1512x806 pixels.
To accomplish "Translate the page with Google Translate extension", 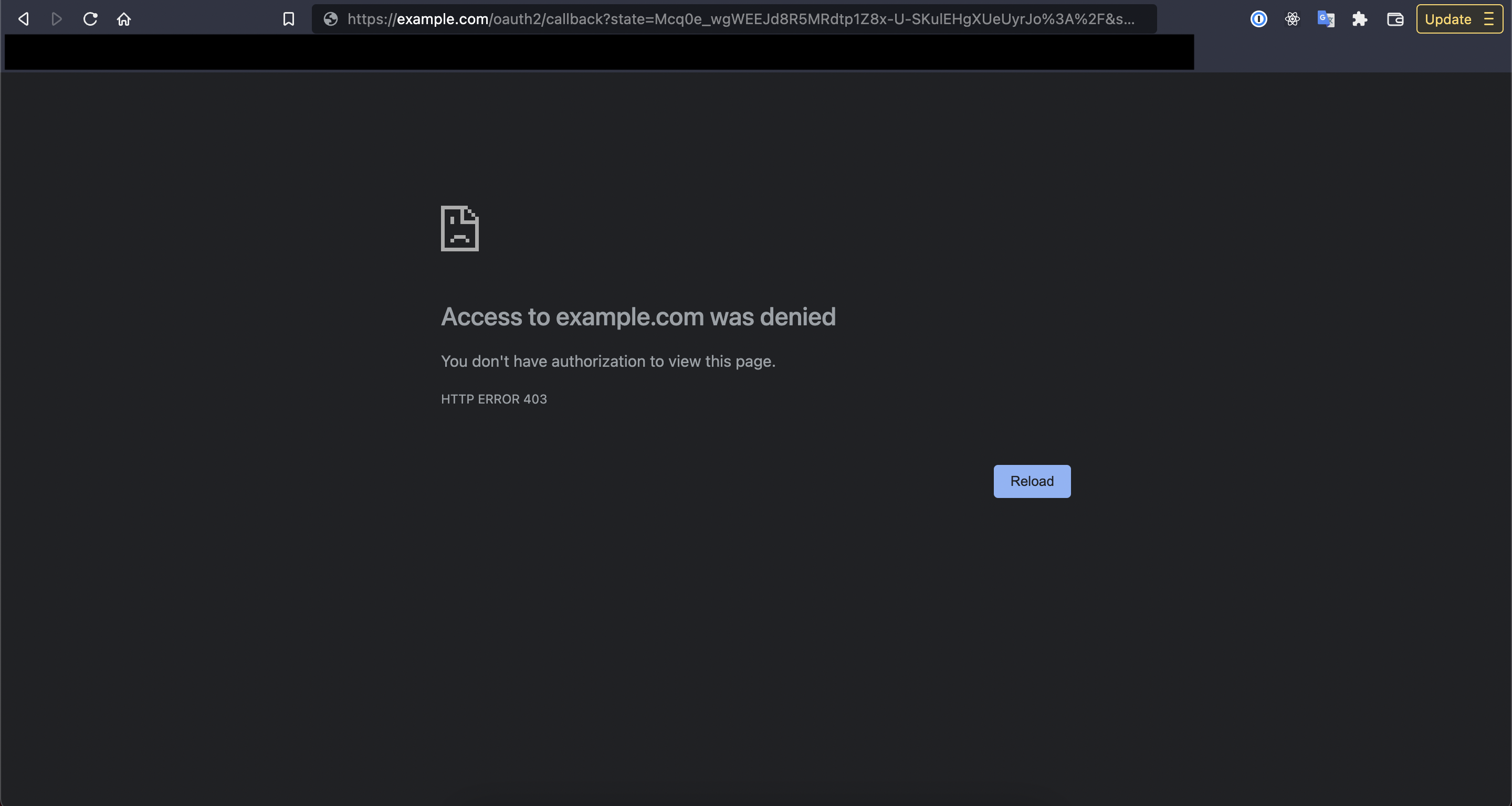I will click(1326, 19).
